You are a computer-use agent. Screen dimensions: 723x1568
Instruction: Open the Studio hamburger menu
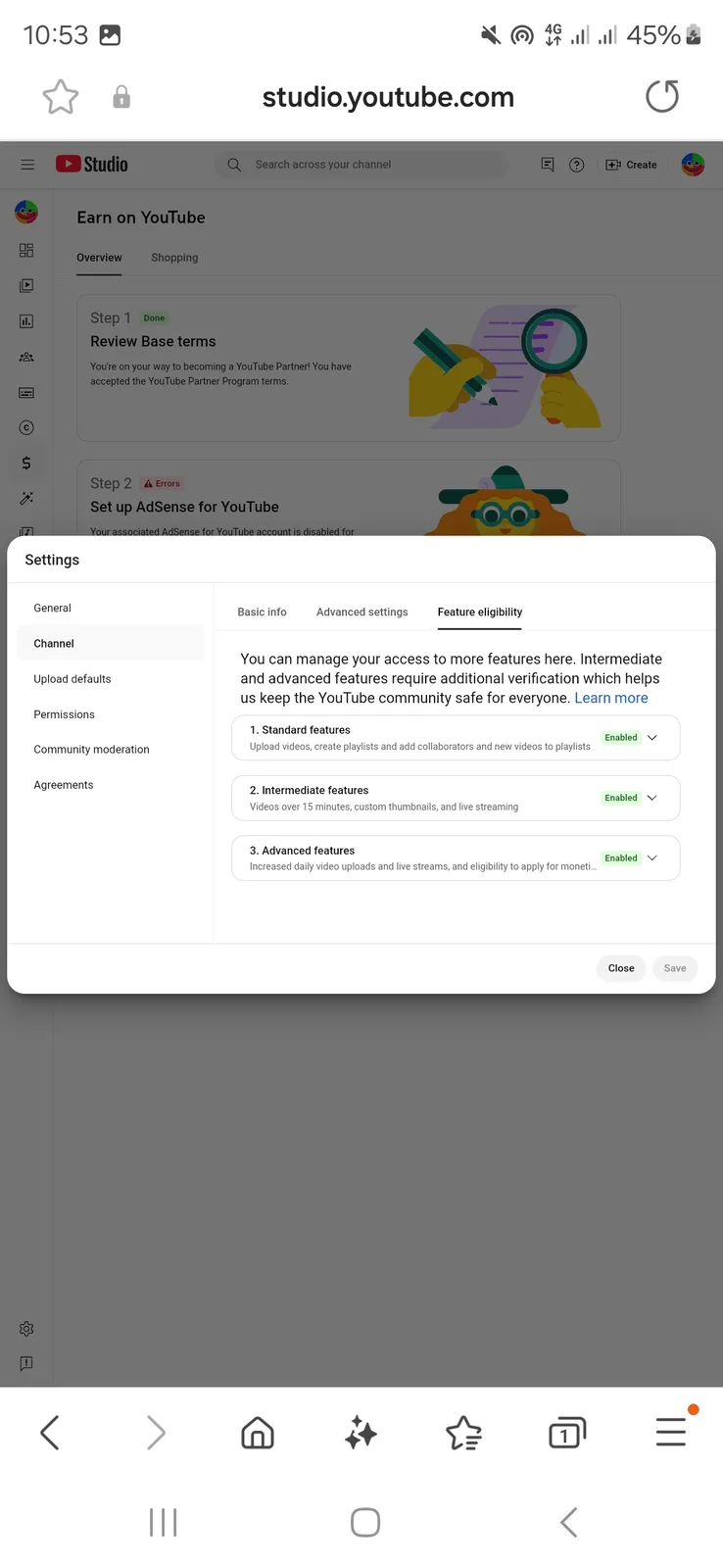[x=27, y=165]
